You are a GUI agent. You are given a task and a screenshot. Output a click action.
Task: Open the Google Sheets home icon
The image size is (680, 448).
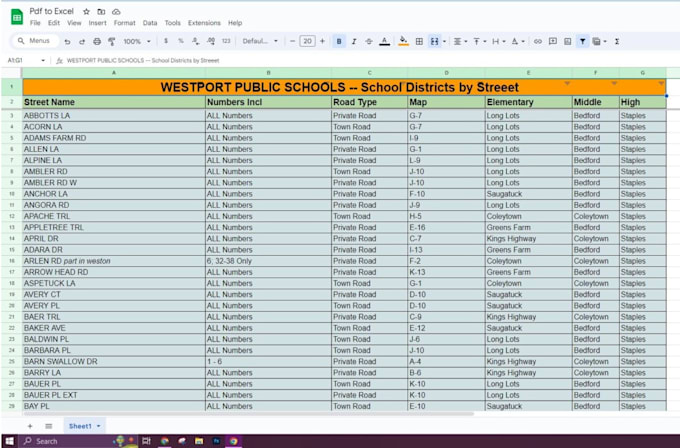(17, 17)
